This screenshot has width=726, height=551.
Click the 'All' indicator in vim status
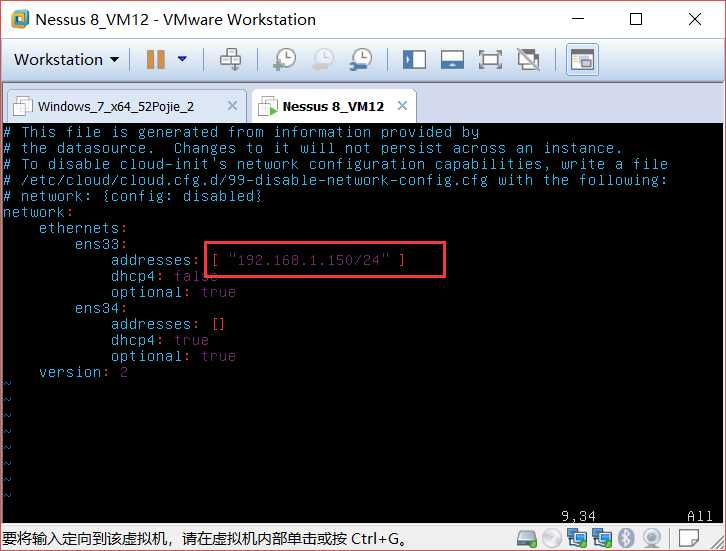(x=700, y=516)
